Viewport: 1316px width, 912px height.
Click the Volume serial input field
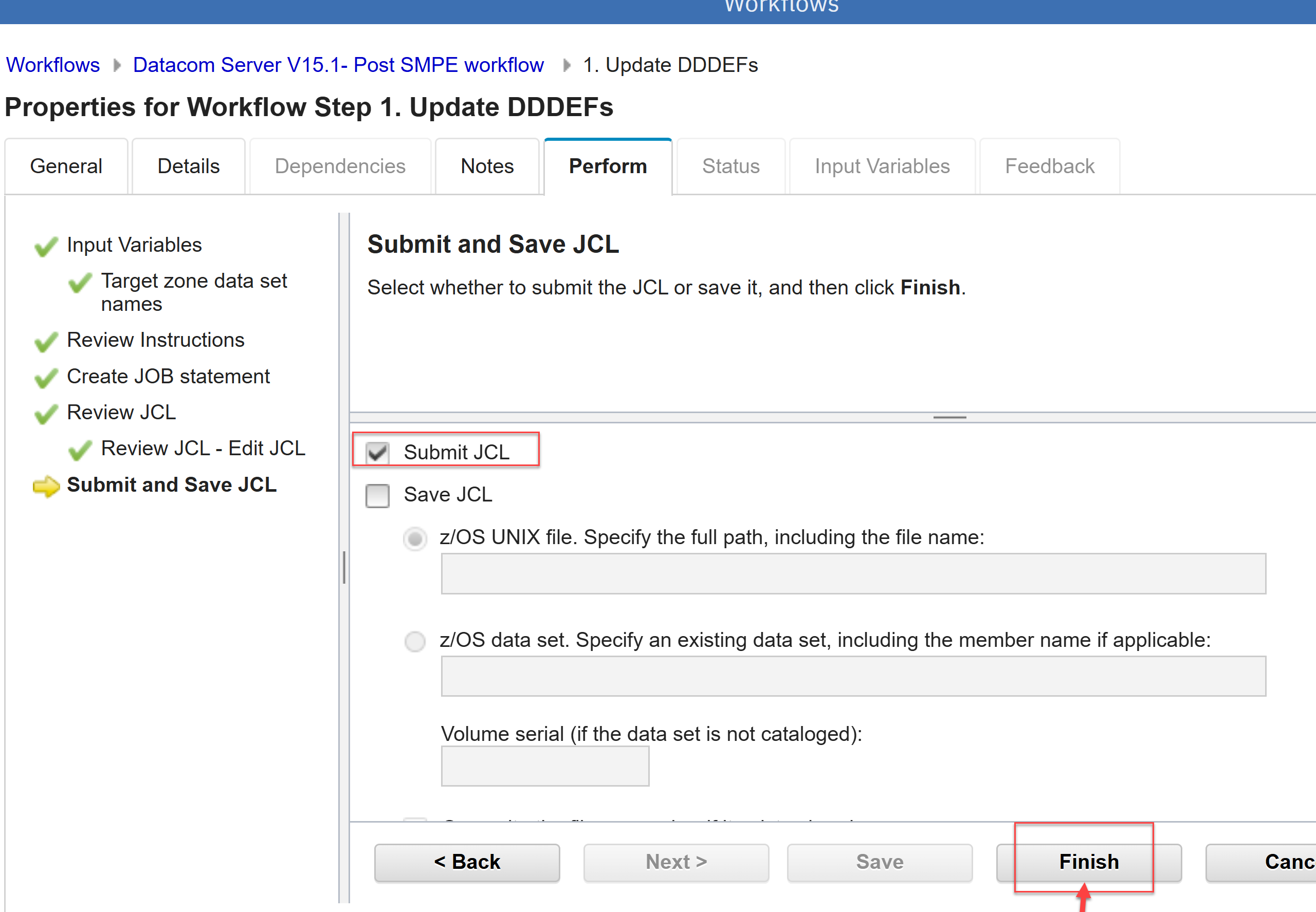(545, 766)
